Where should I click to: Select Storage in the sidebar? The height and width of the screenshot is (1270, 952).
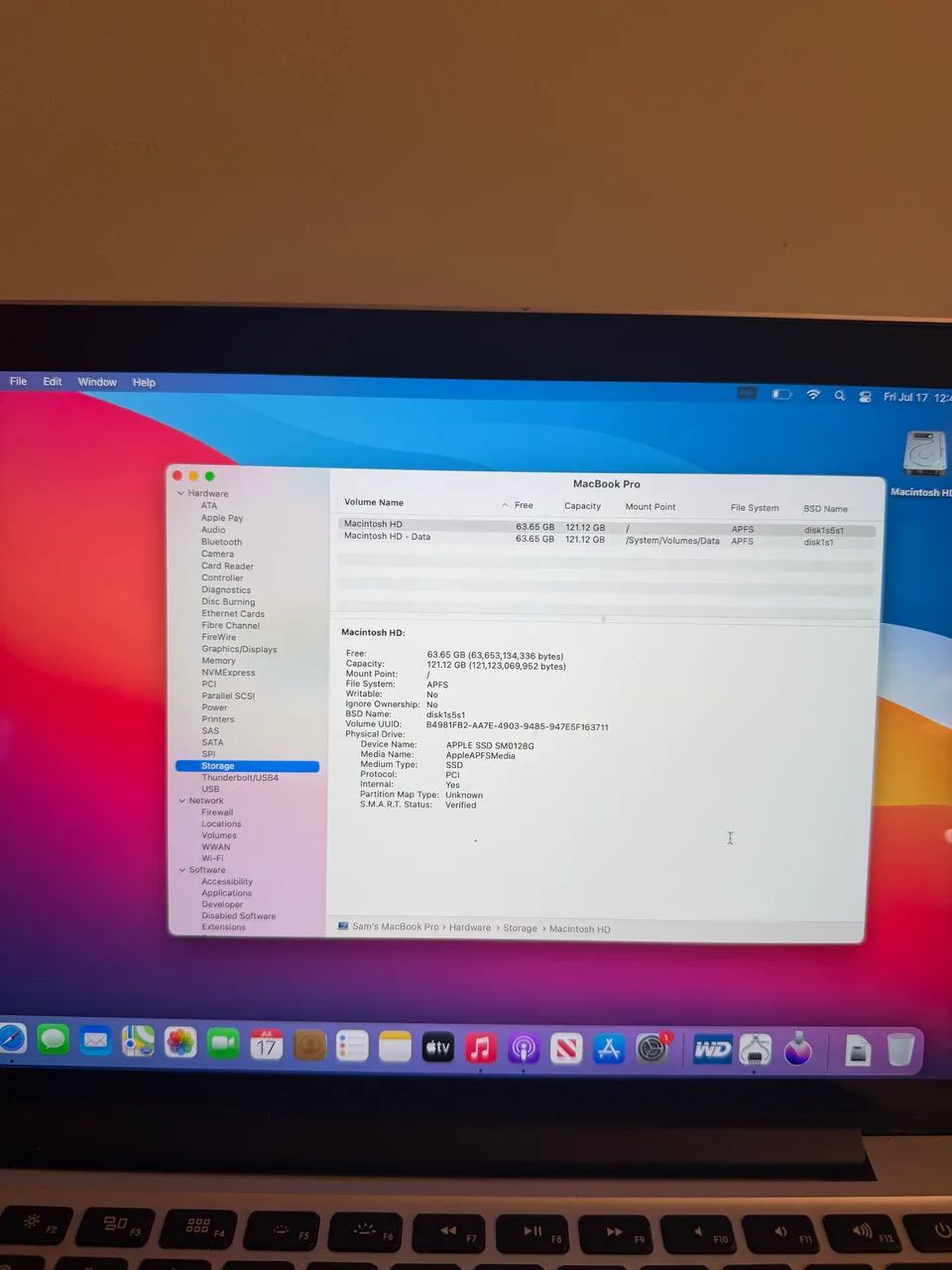tap(247, 766)
